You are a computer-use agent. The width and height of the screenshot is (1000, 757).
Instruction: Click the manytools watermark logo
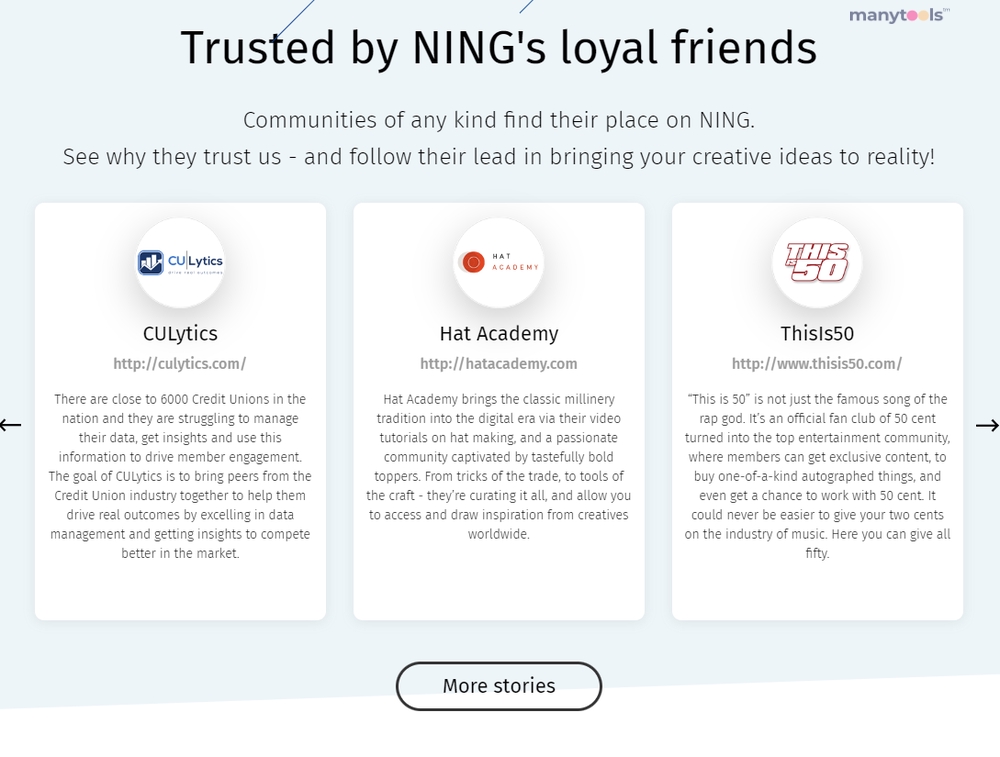point(899,15)
